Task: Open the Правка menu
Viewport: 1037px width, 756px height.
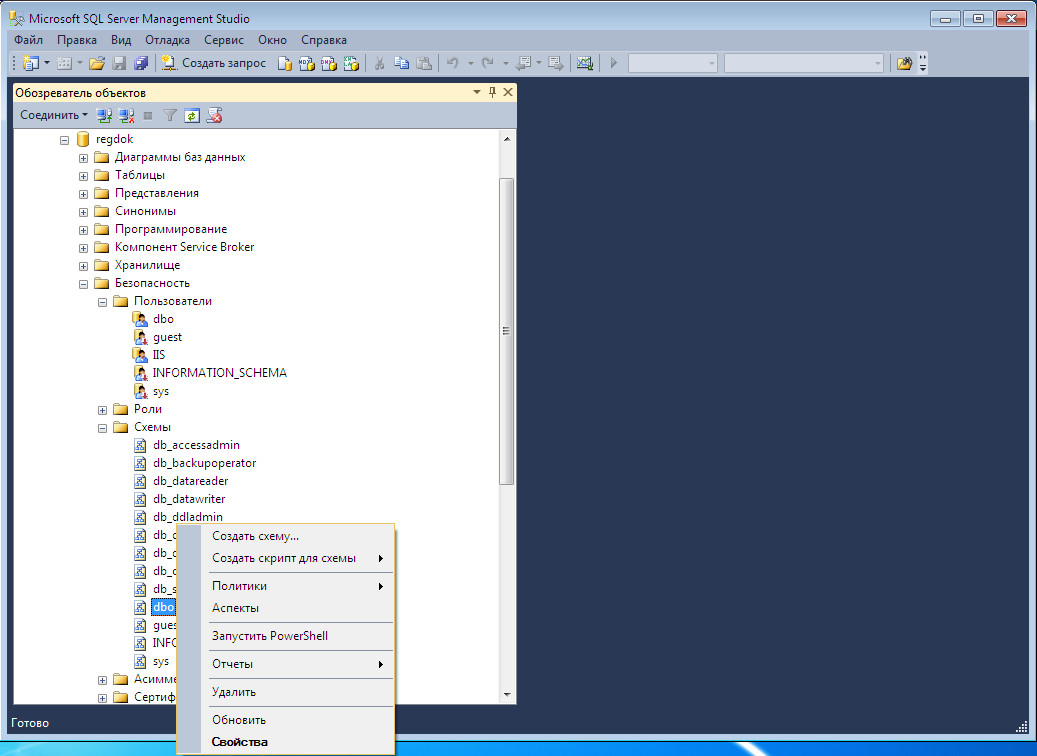Action: pyautogui.click(x=77, y=40)
